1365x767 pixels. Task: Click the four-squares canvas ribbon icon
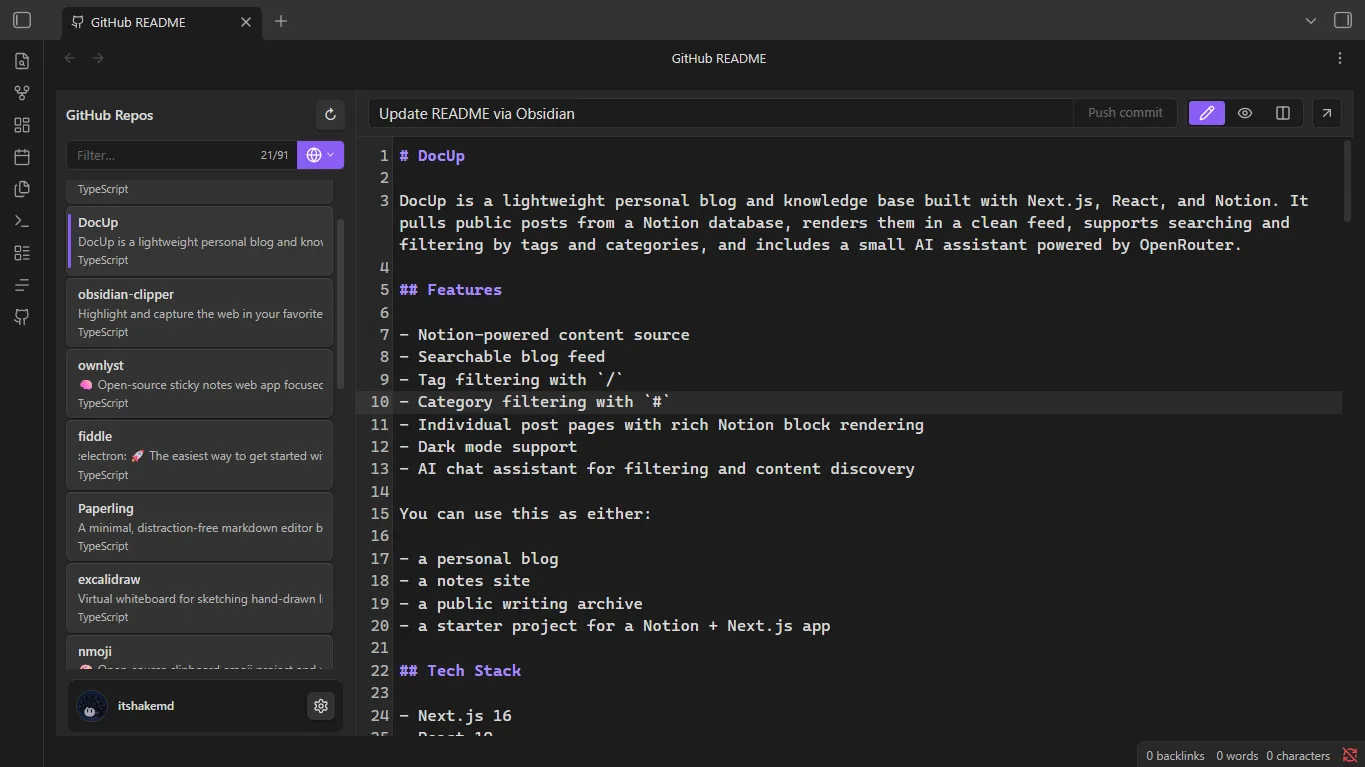click(22, 125)
